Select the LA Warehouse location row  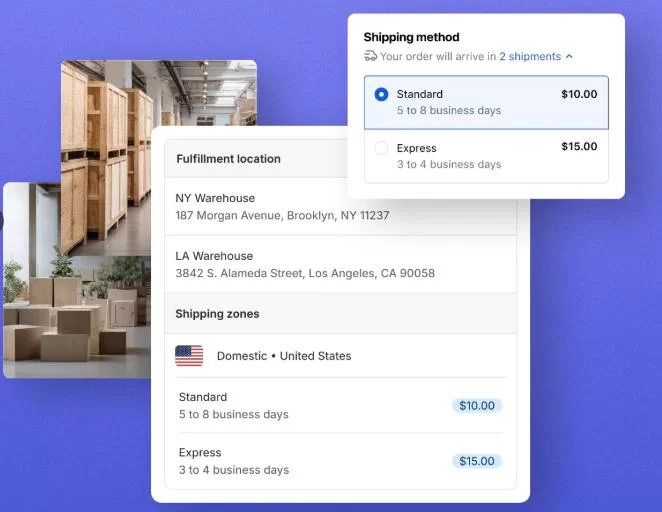click(x=340, y=264)
